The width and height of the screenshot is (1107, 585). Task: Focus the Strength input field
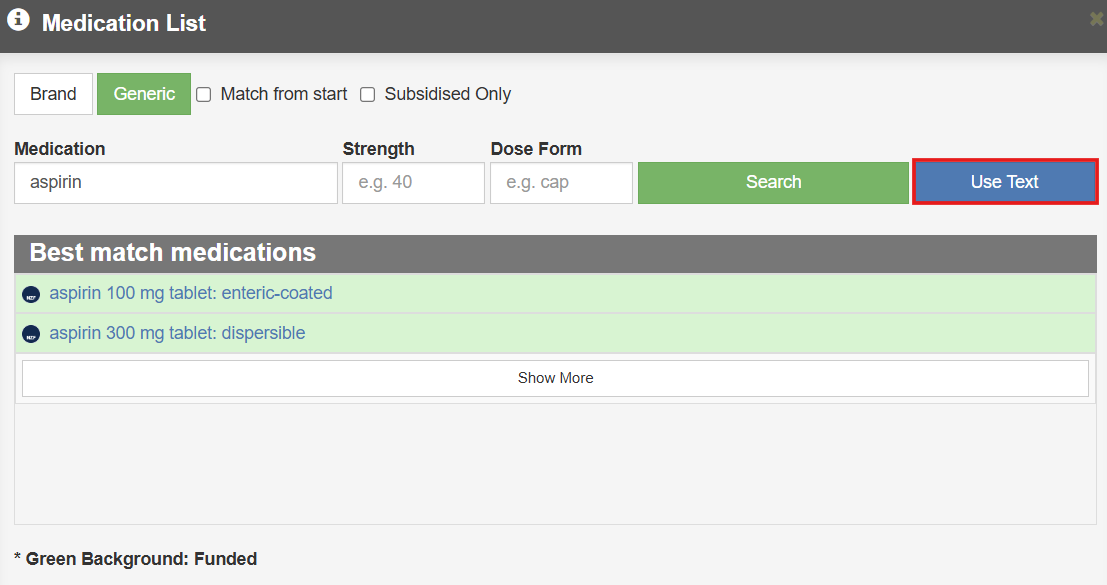click(x=413, y=183)
